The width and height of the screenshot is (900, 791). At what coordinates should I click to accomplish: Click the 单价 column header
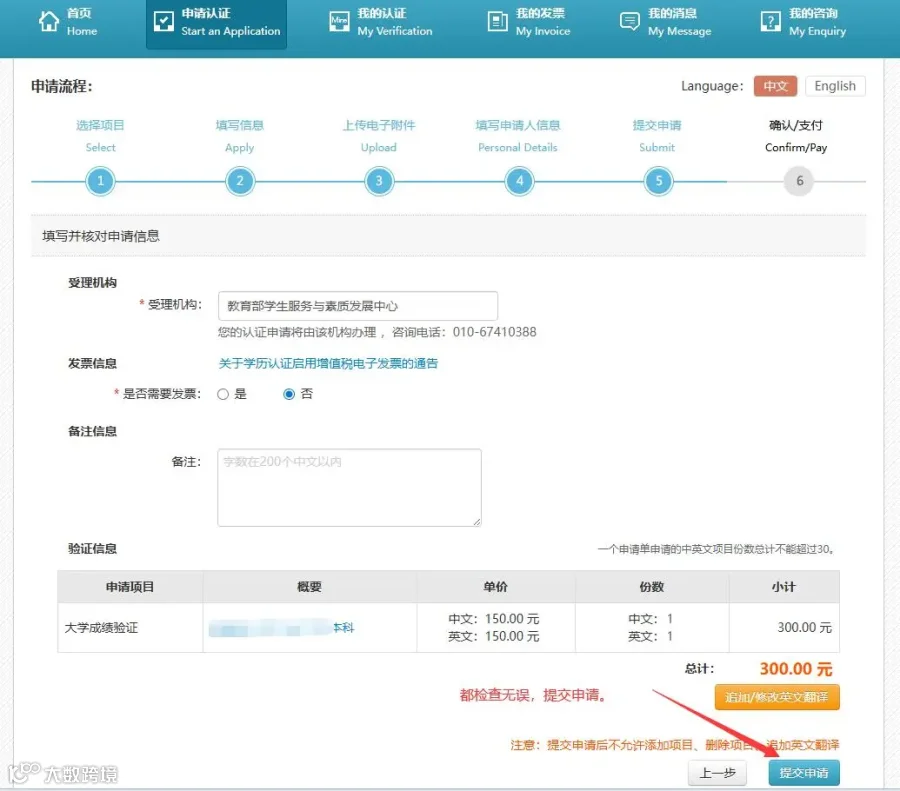click(x=495, y=587)
